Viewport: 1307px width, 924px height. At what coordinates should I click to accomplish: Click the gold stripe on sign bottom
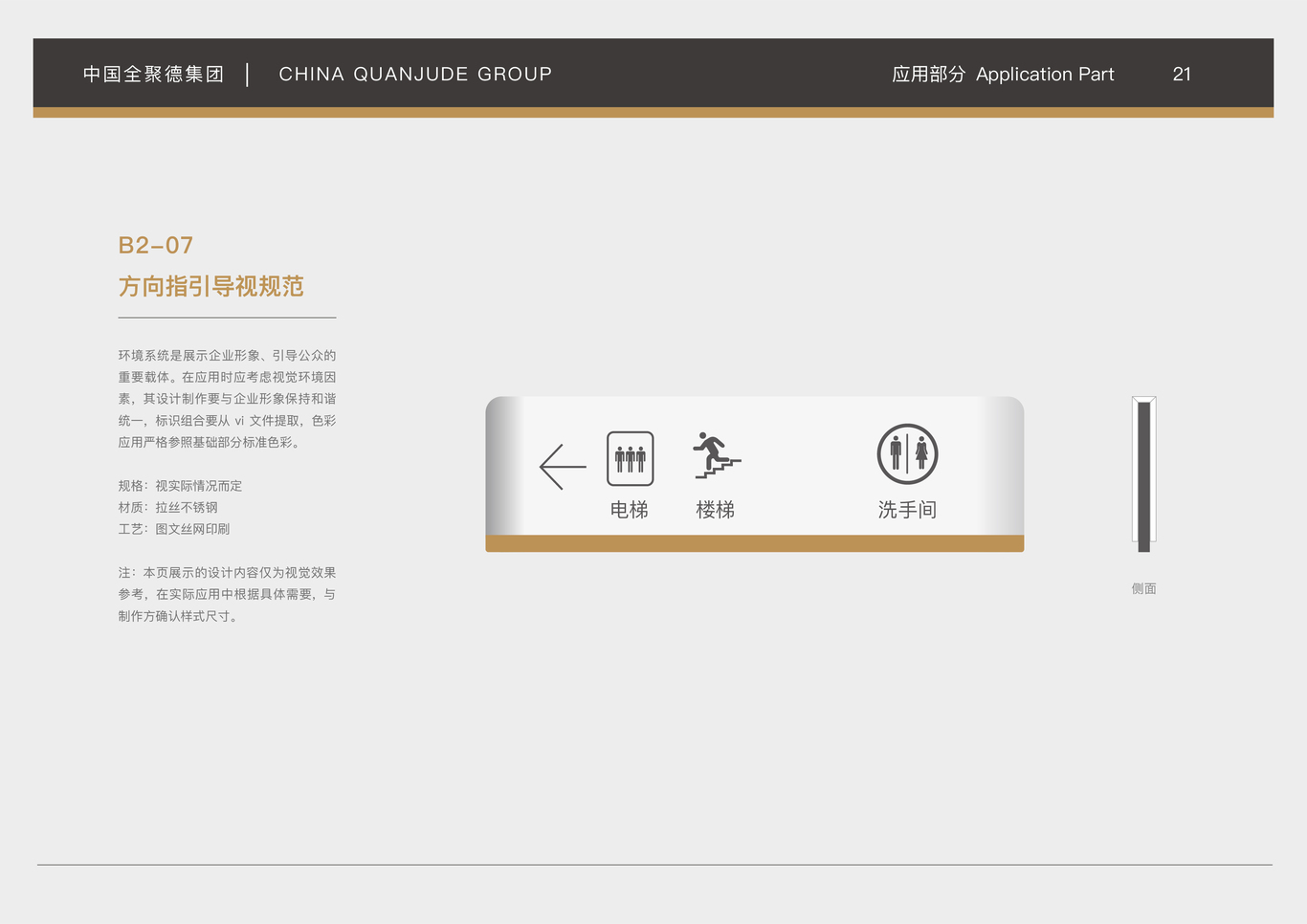pyautogui.click(x=755, y=543)
